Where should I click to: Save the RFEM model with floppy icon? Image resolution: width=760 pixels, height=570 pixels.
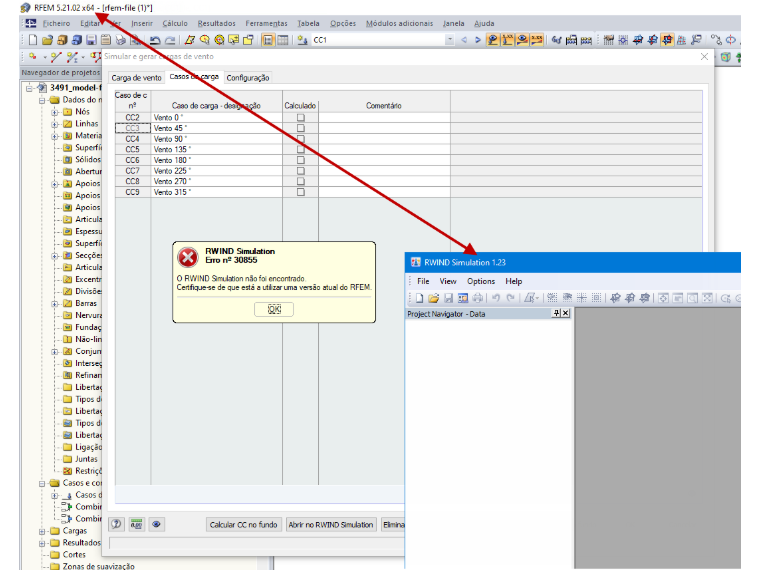point(91,40)
